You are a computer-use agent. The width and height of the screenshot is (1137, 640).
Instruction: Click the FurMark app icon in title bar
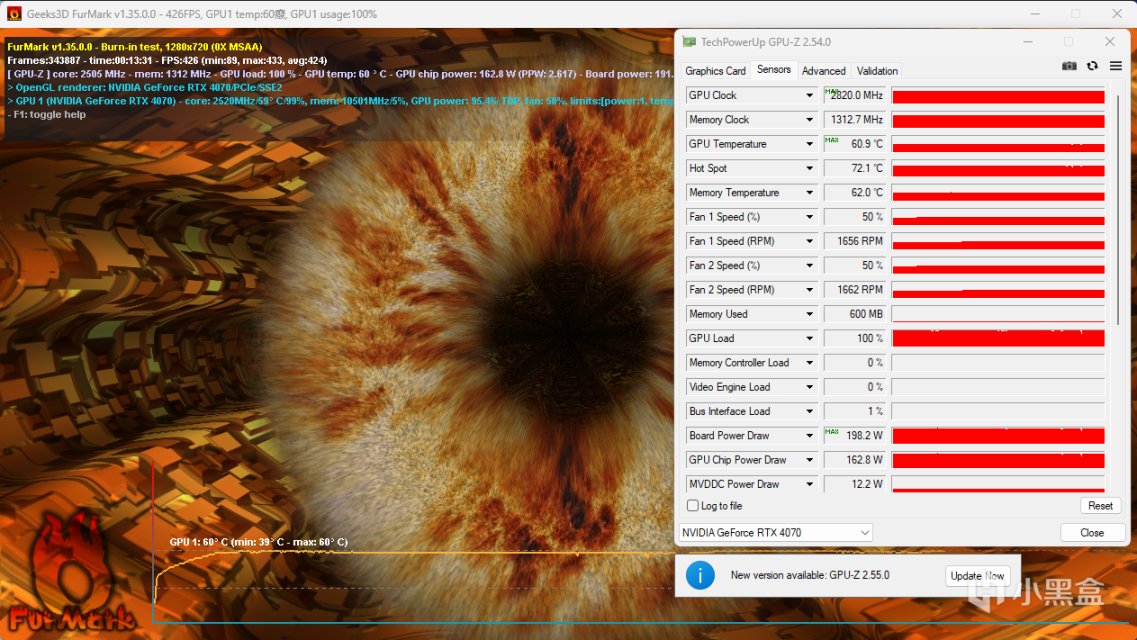click(14, 14)
